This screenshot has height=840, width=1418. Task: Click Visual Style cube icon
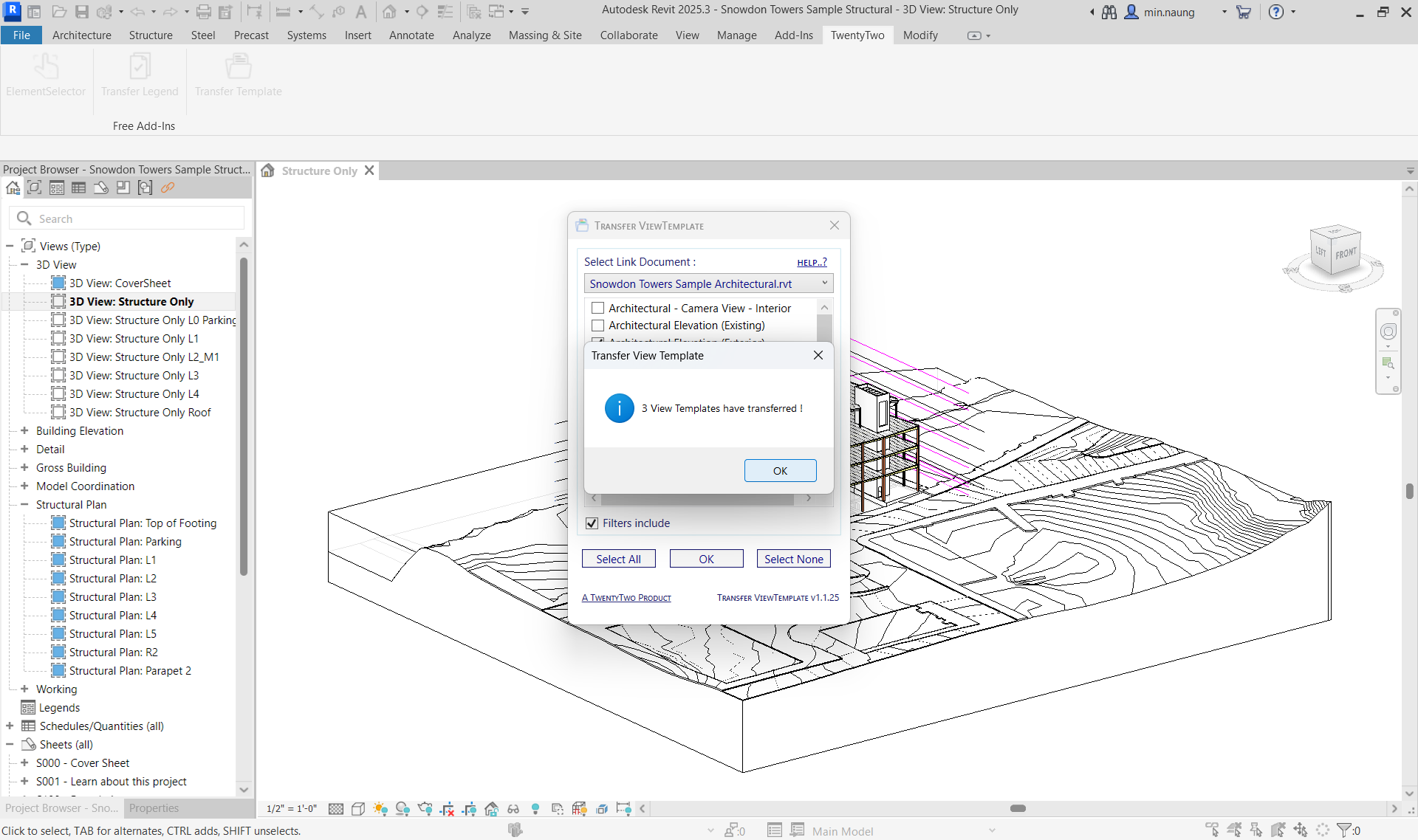(358, 809)
